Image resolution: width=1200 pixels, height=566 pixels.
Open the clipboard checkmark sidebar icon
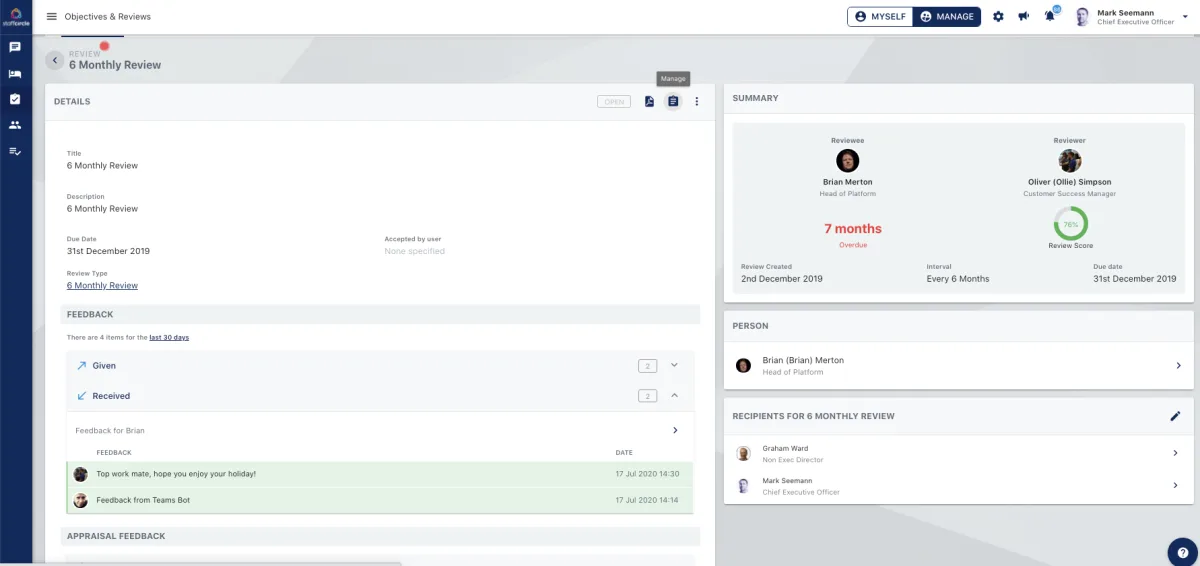point(15,99)
